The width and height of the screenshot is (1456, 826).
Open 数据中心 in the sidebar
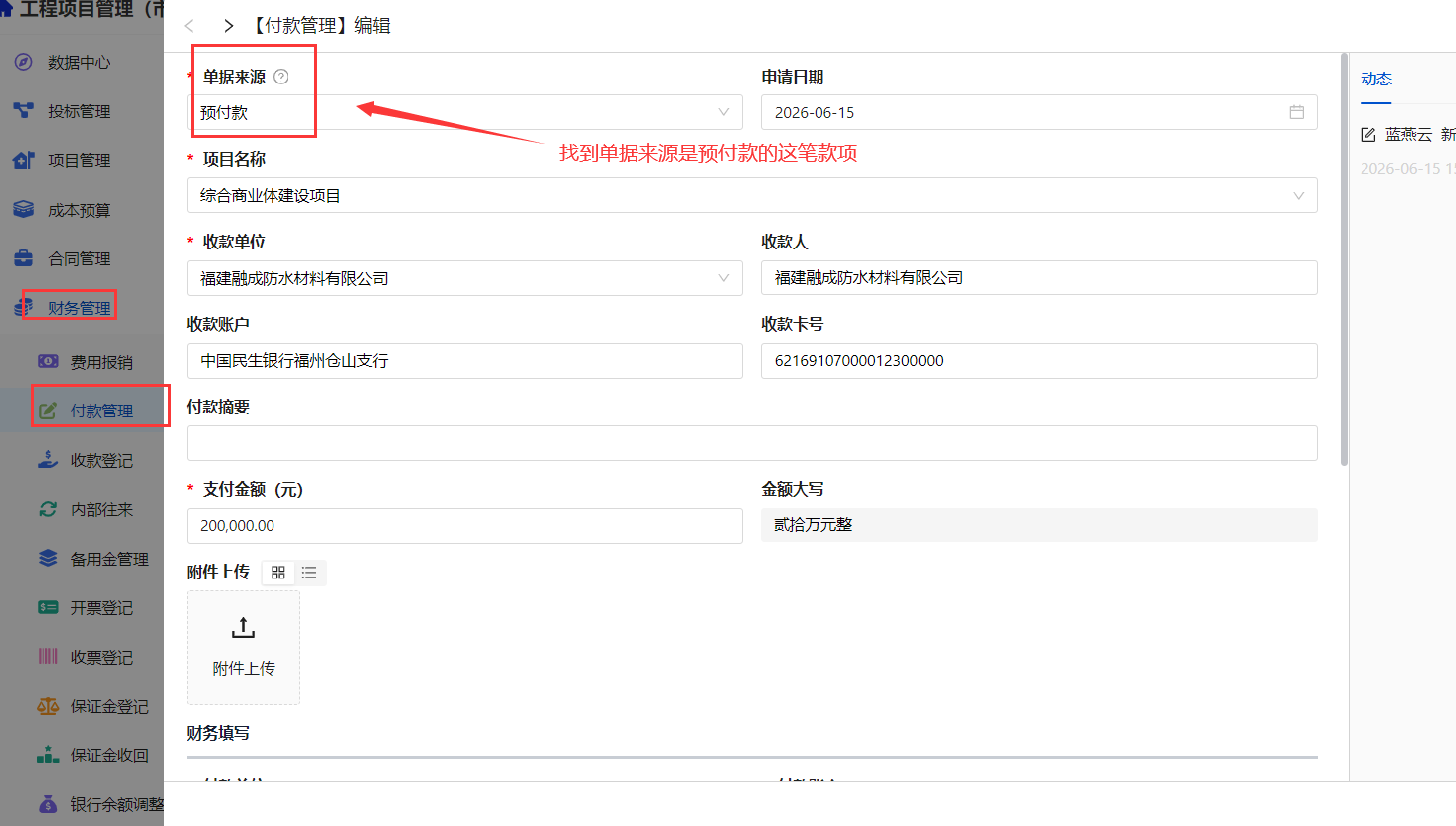80,62
